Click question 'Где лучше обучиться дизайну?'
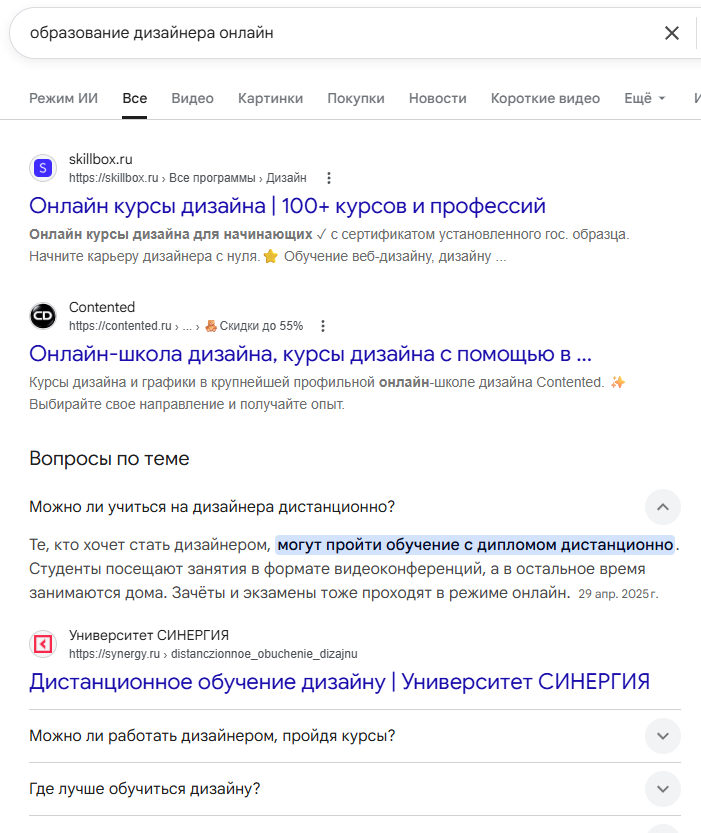This screenshot has height=833, width=701. (144, 789)
